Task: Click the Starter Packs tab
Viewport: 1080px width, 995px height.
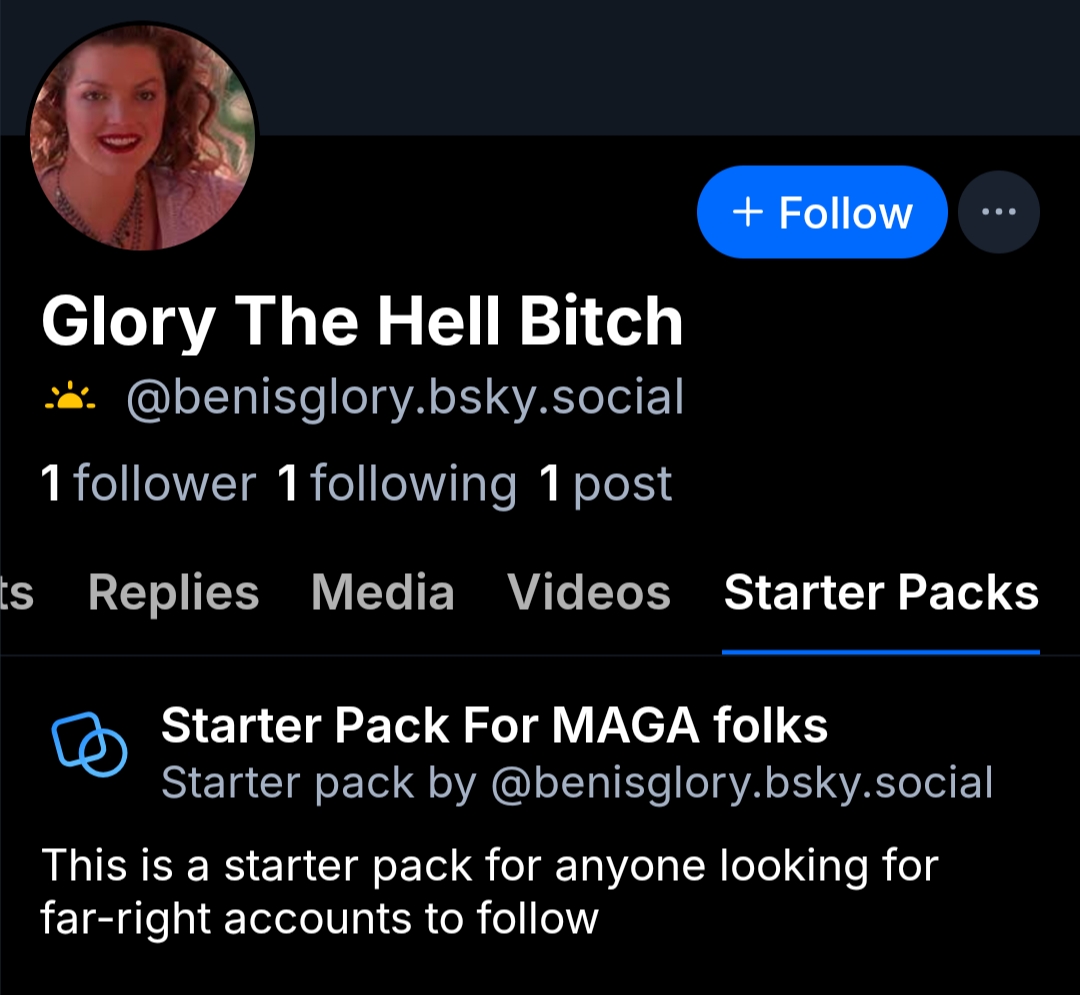Action: pyautogui.click(x=881, y=593)
